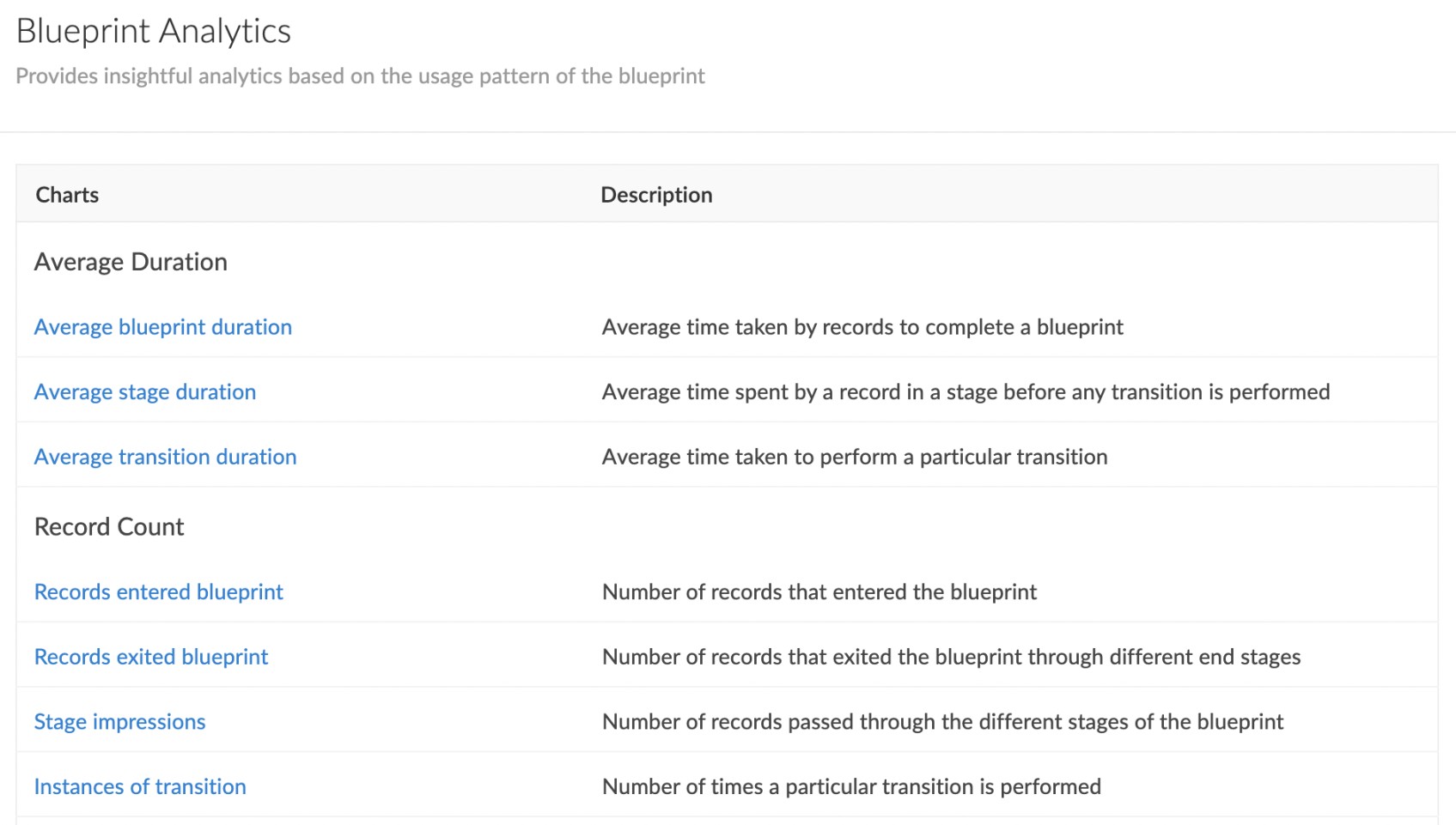Open the Average transition duration link

[x=165, y=457]
